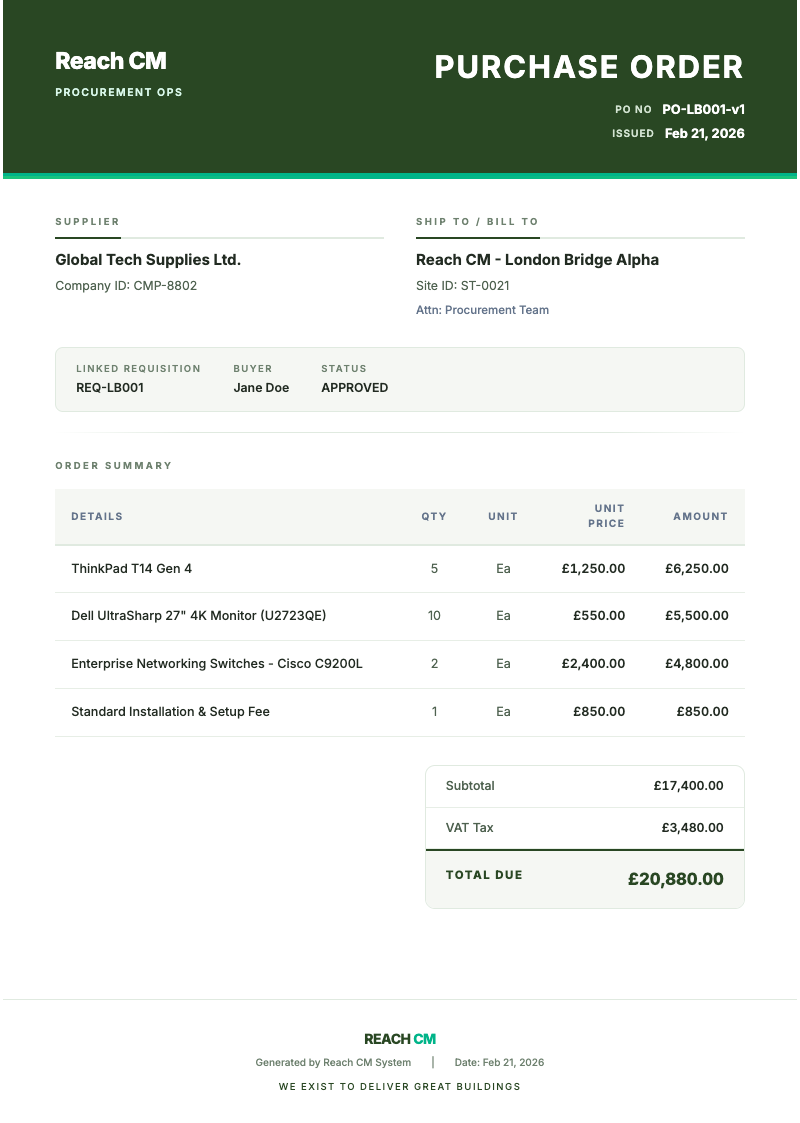The width and height of the screenshot is (800, 1123).
Task: Click the DETAILS column header
Action: pos(97,516)
